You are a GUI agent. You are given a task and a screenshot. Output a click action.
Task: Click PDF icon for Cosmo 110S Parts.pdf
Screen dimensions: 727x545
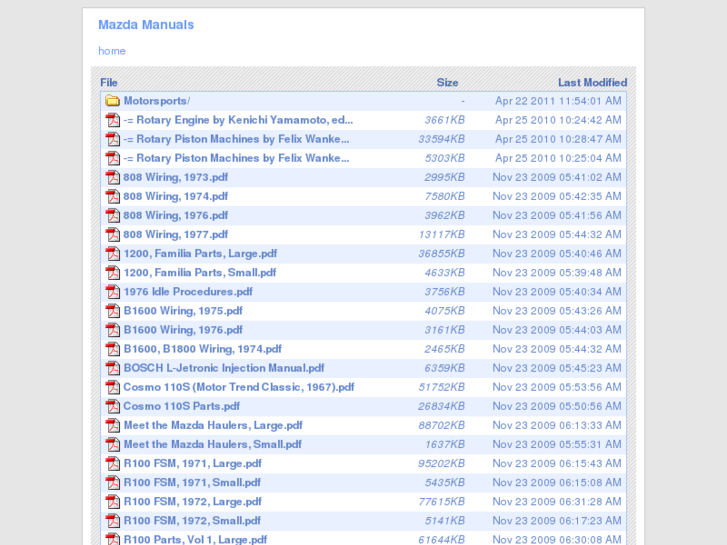click(112, 406)
